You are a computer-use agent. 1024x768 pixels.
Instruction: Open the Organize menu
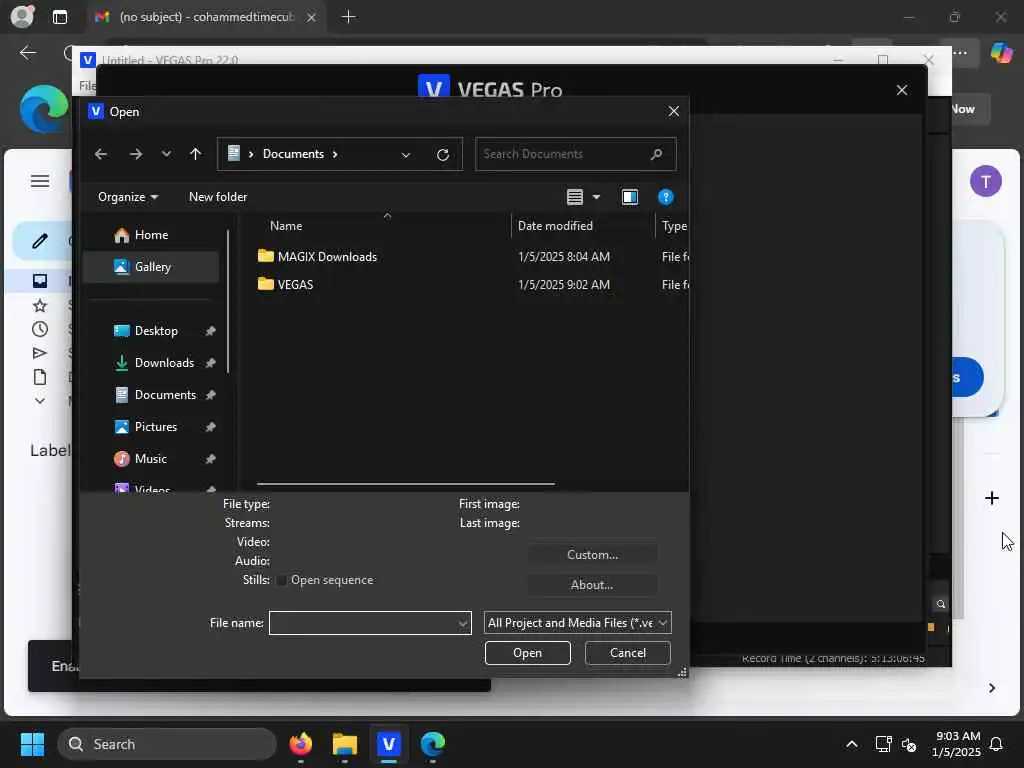(128, 197)
